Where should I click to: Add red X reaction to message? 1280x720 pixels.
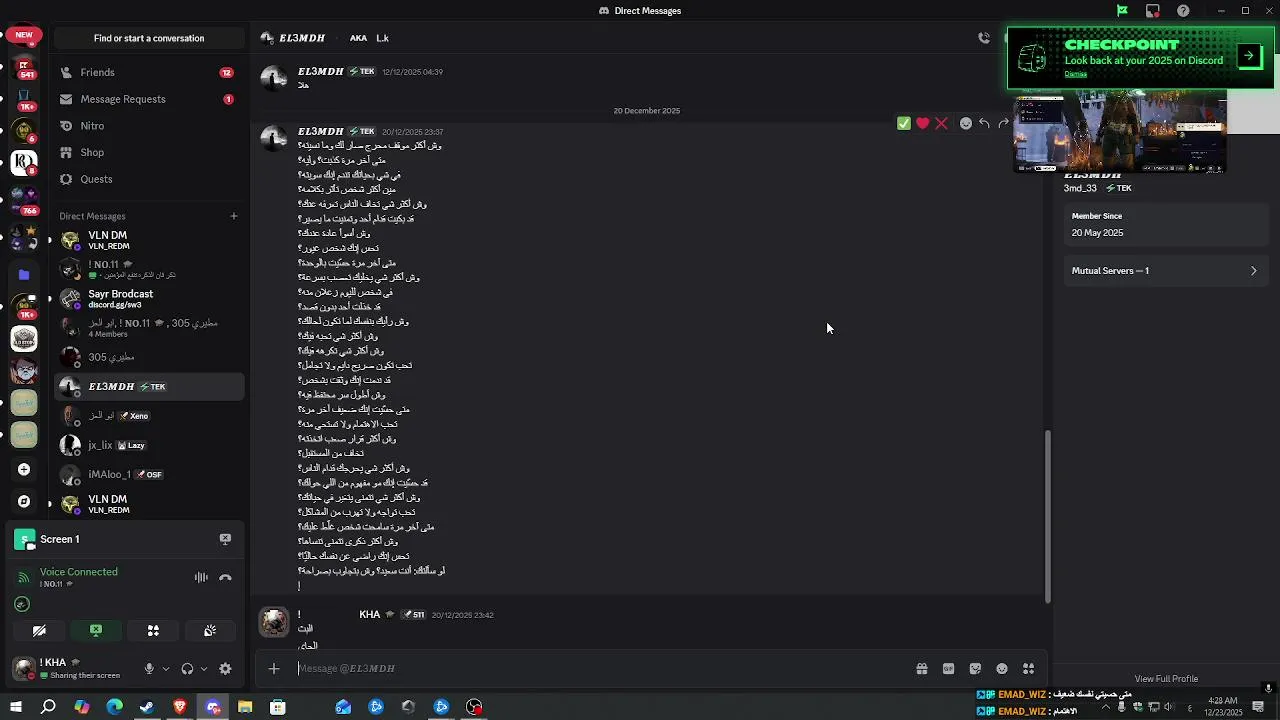[941, 123]
